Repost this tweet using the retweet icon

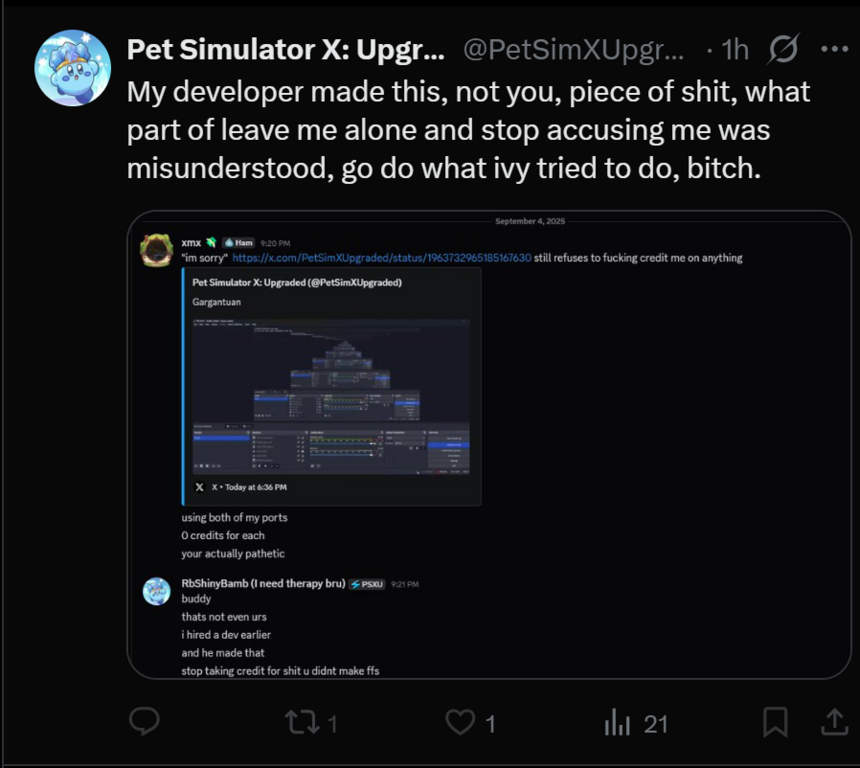coord(298,723)
